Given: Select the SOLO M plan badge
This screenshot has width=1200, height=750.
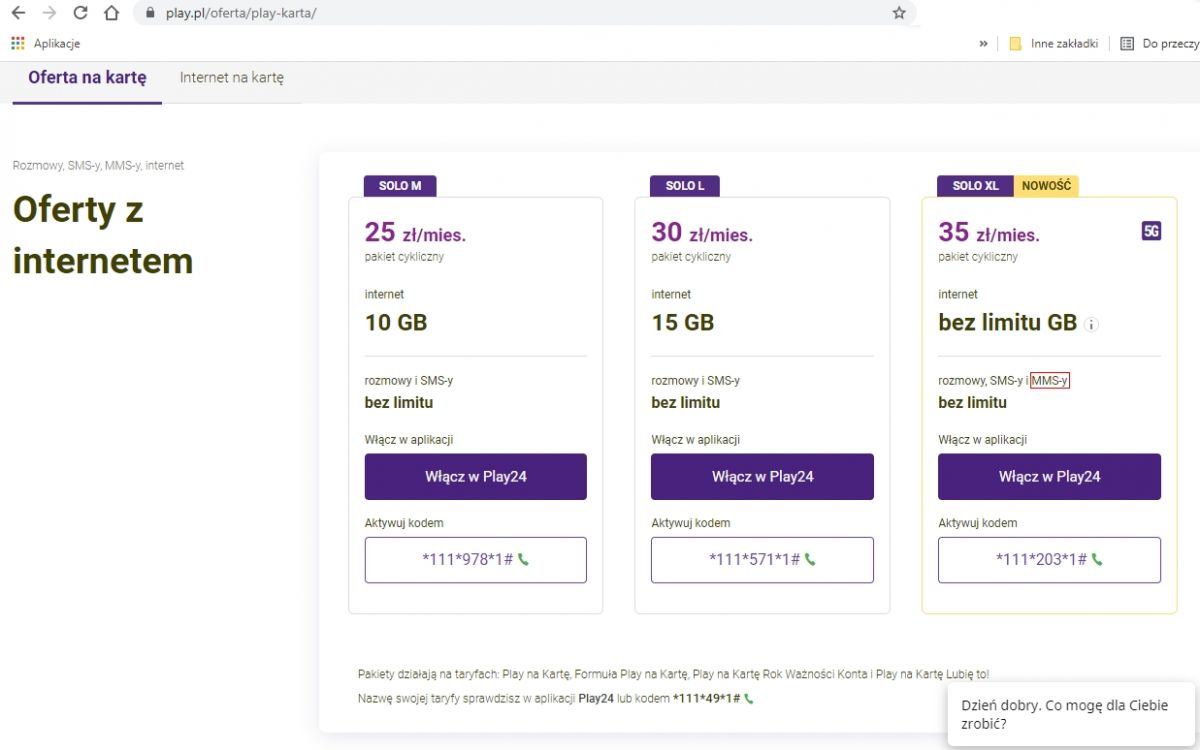Looking at the screenshot, I should point(400,186).
